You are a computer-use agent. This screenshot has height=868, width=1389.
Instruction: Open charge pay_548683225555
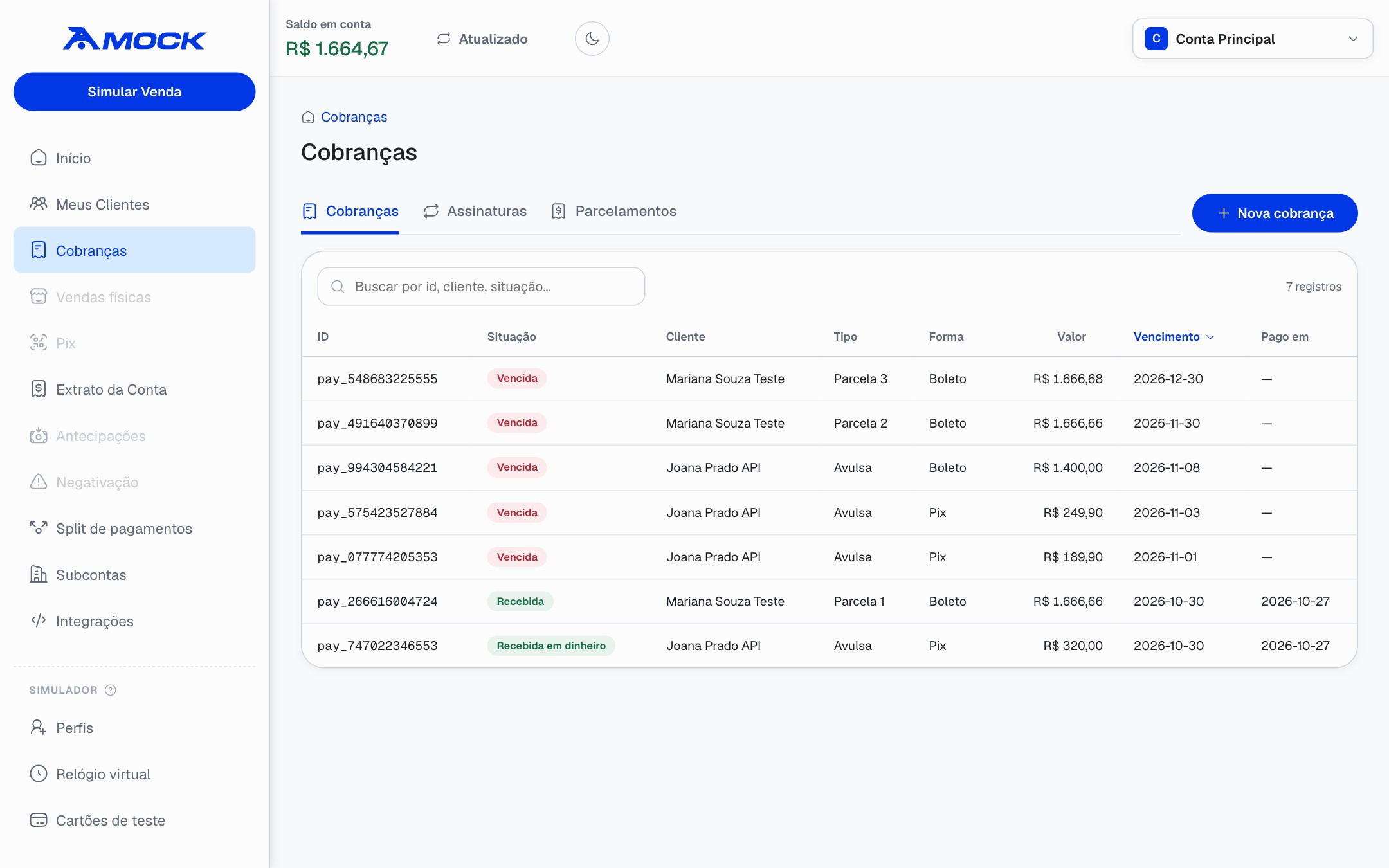coord(377,379)
